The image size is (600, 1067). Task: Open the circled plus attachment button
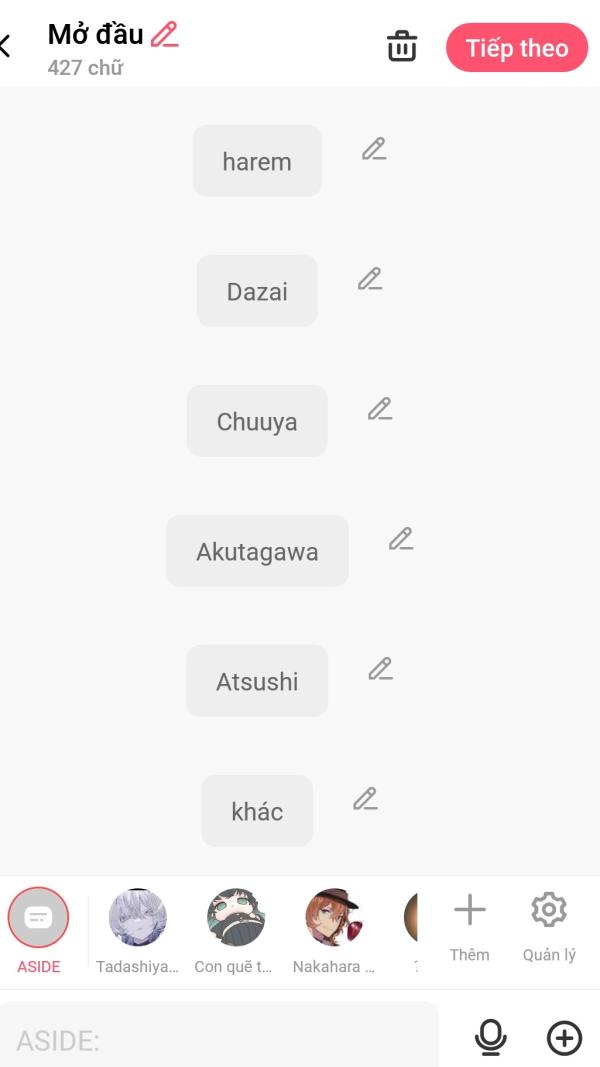[x=565, y=1038]
